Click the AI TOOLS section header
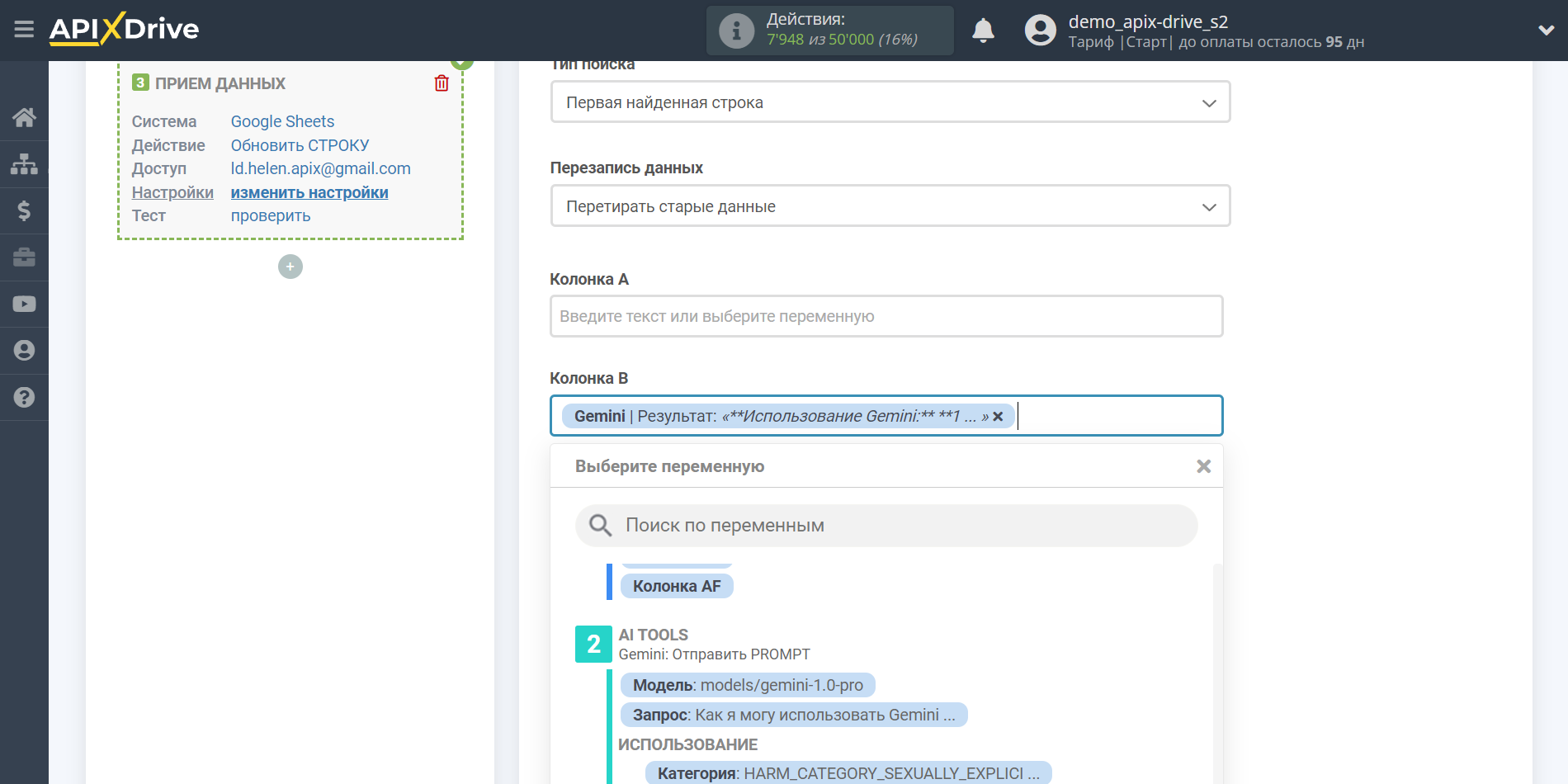Screen dimensions: 1568x784 coord(653,635)
